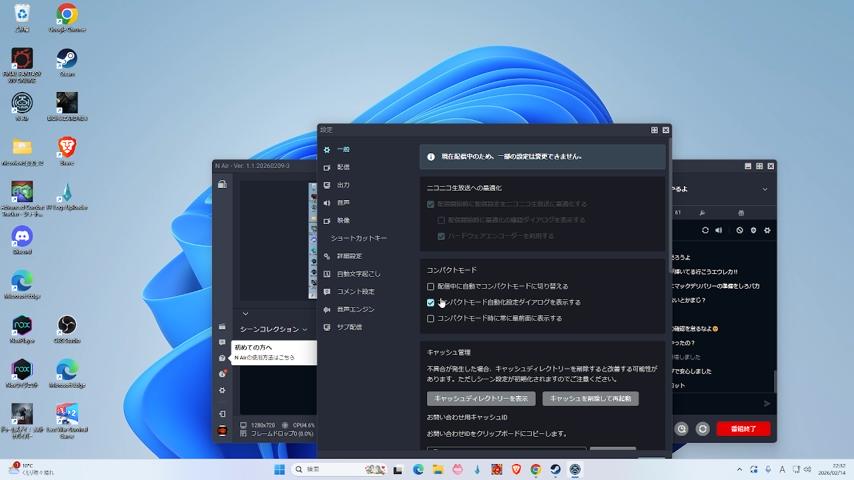The image size is (854, 480).
Task: Select the コメント設定 comment icon
Action: [327, 291]
